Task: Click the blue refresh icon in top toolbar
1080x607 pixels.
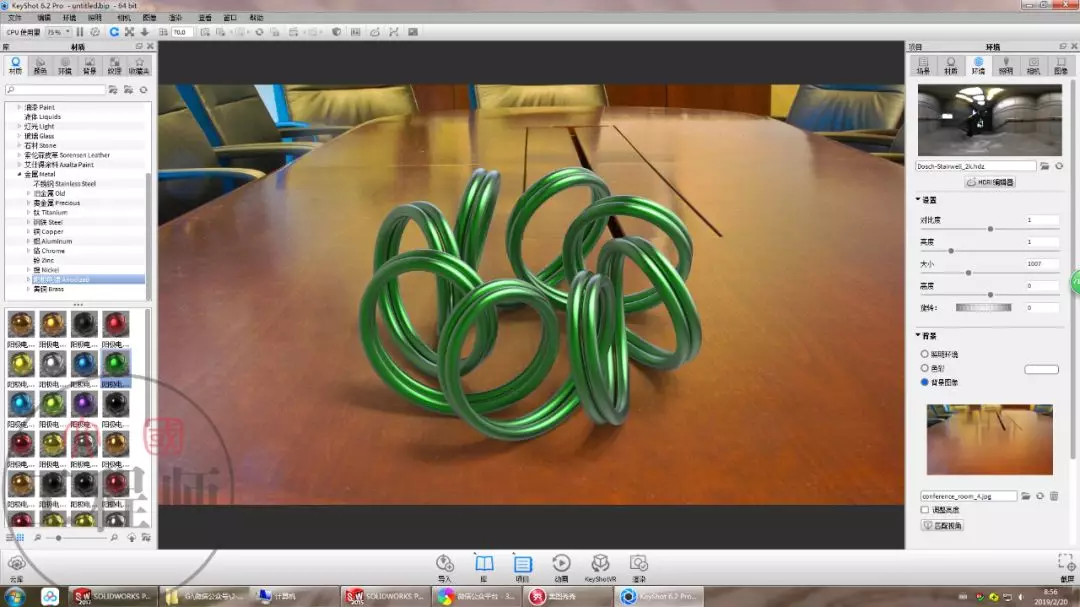Action: (x=114, y=32)
